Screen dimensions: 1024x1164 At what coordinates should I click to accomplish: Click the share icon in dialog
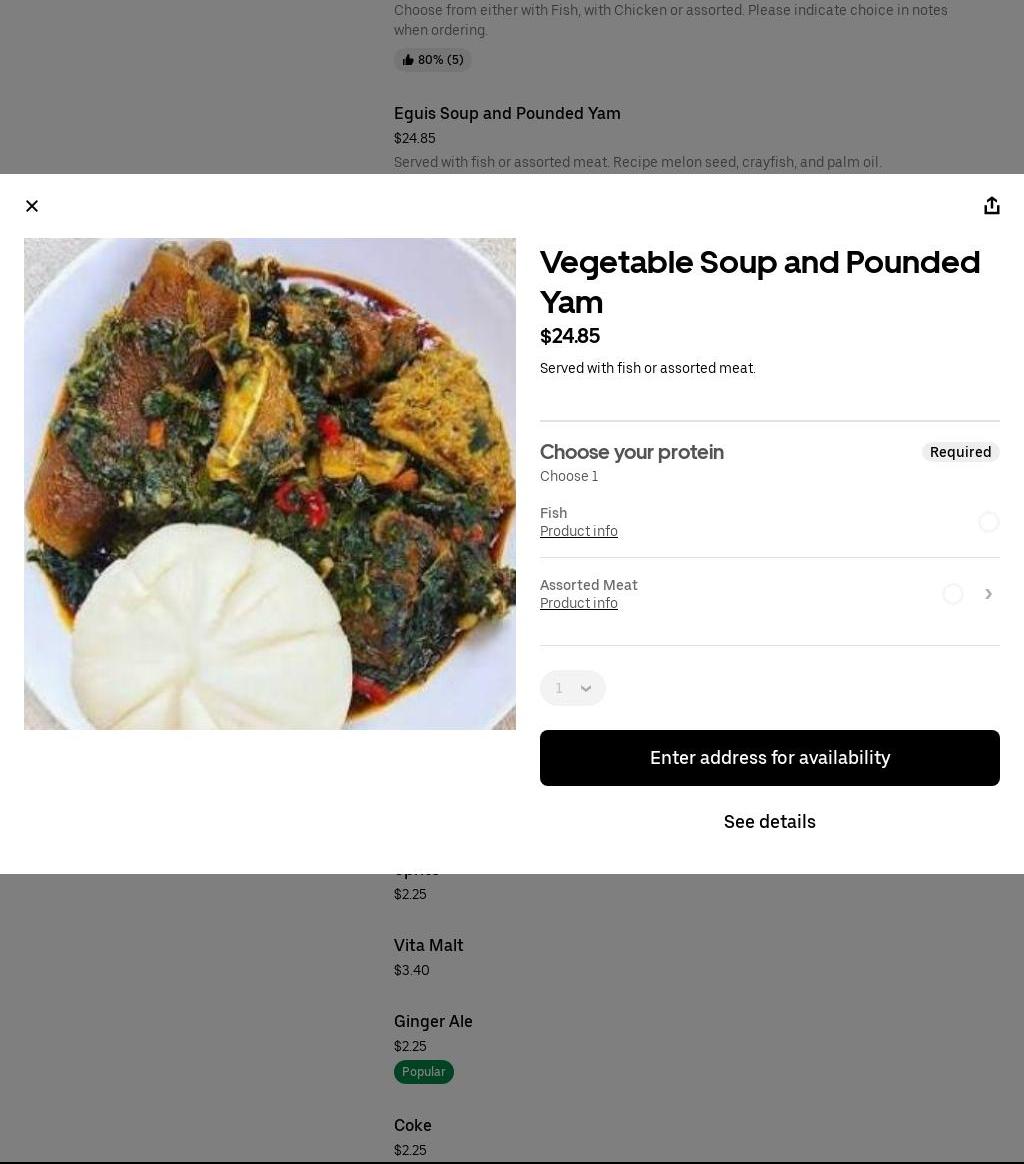tap(991, 206)
